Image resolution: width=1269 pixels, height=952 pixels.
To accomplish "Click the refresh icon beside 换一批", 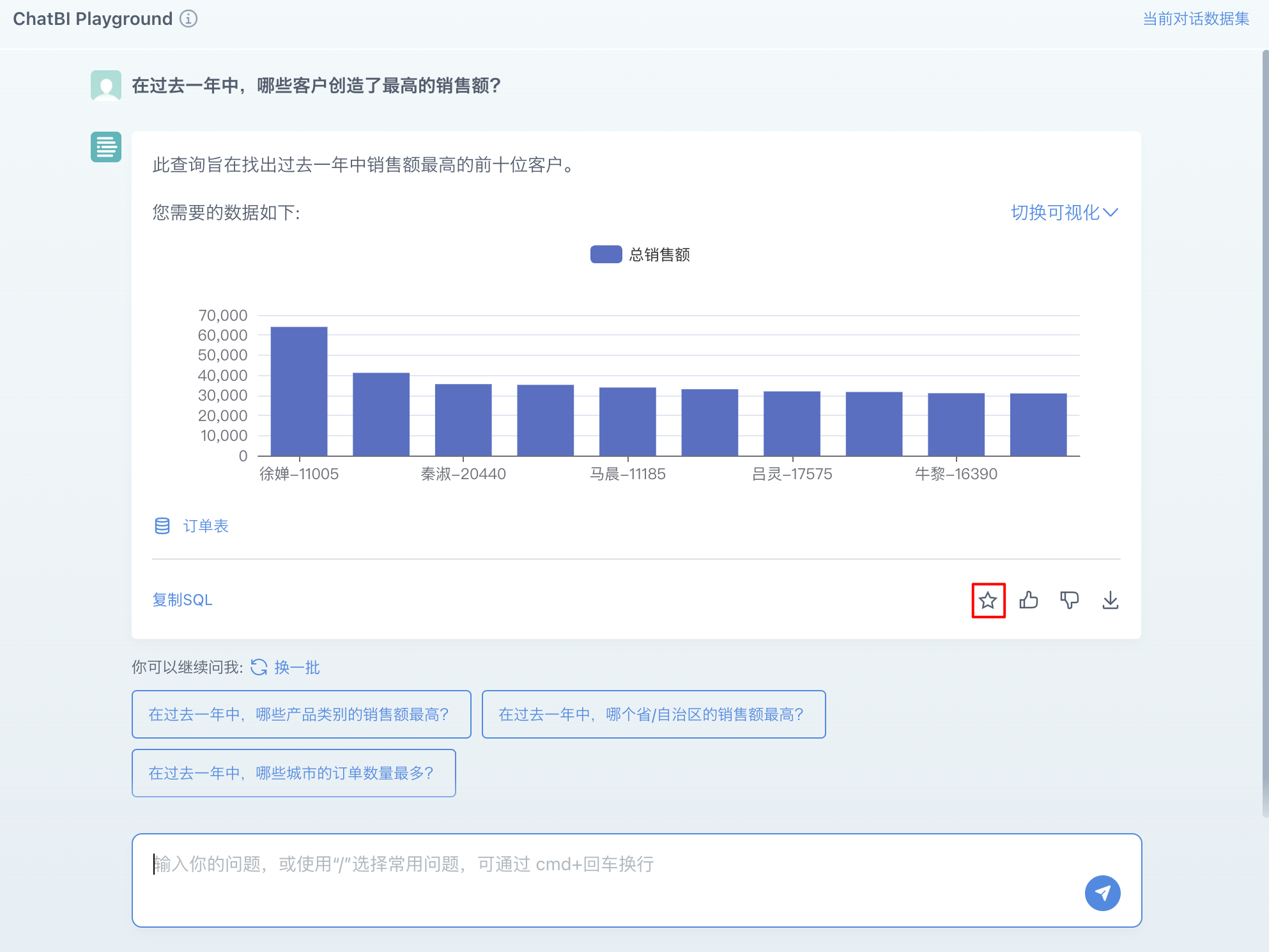I will coord(259,668).
